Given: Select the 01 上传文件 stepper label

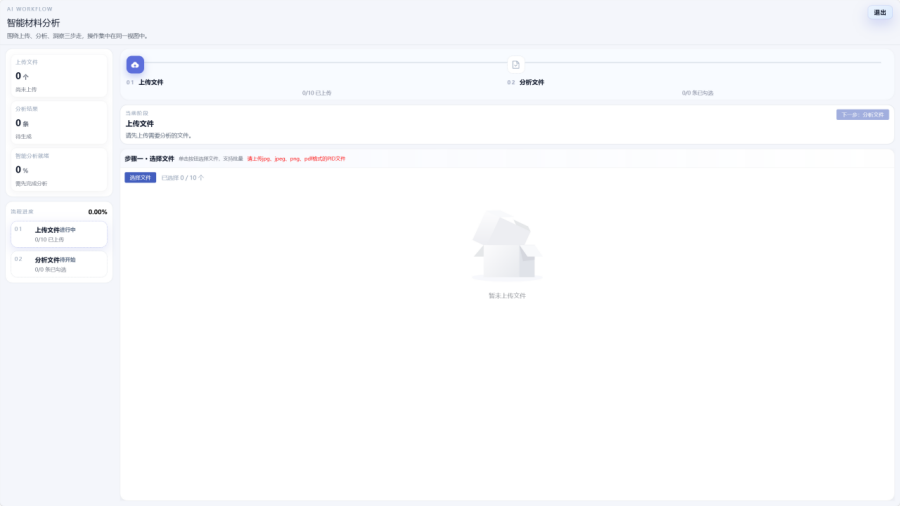Looking at the screenshot, I should click(145, 83).
